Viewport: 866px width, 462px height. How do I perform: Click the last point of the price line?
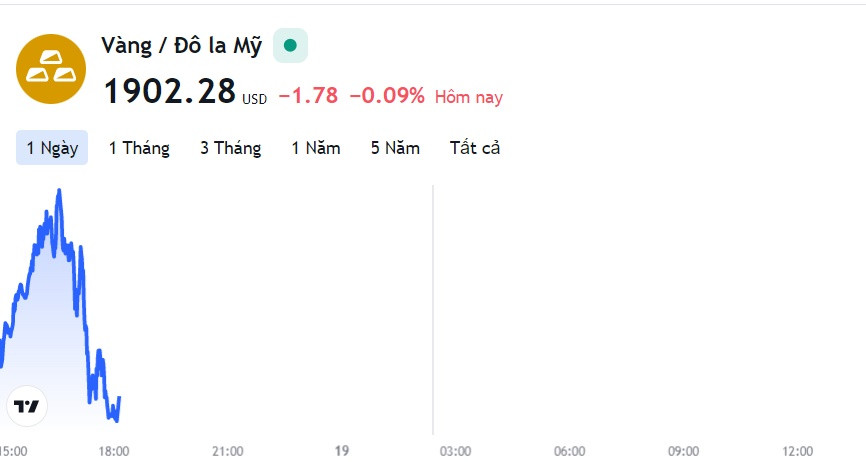click(119, 397)
